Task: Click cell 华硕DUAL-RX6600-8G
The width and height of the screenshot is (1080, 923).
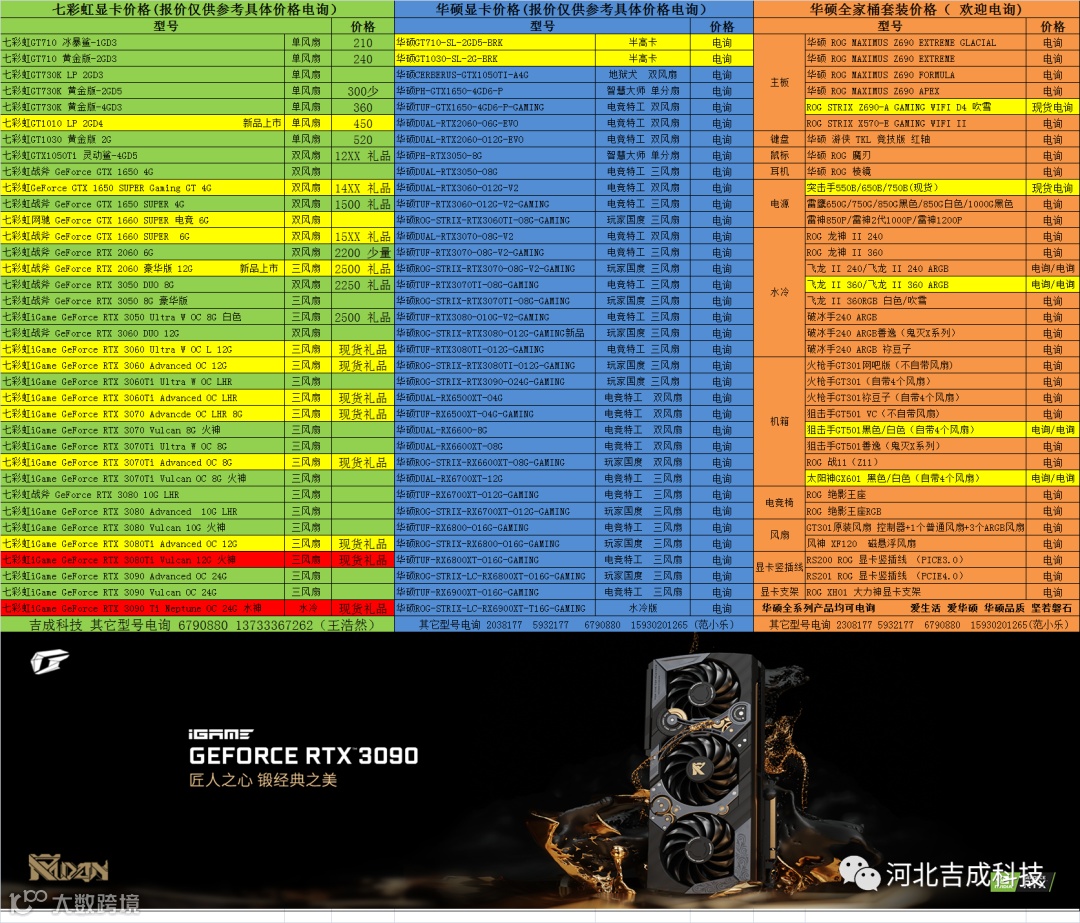Action: click(495, 430)
